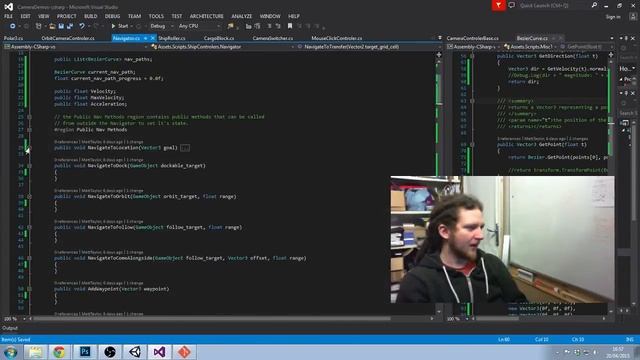Collapse the NavigateToFollow method outline
This screenshot has width=640, height=360.
(x=29, y=227)
